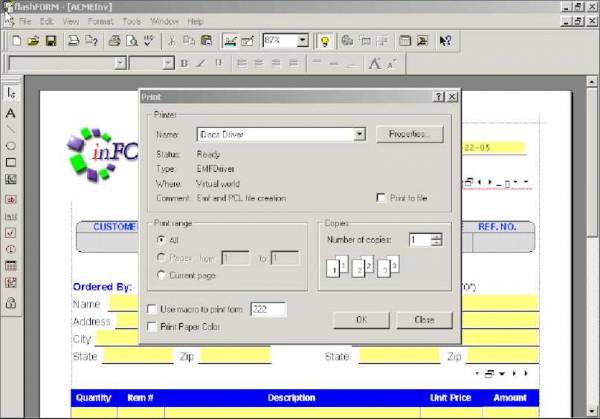Check Use macro to print form
This screenshot has height=419, width=600.
click(152, 310)
